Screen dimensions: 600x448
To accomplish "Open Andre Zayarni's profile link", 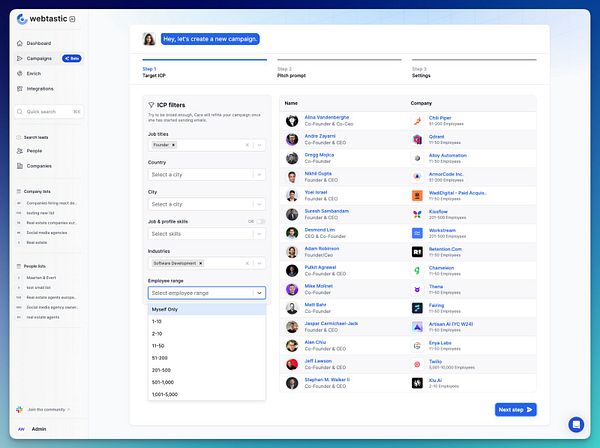I will coord(320,136).
